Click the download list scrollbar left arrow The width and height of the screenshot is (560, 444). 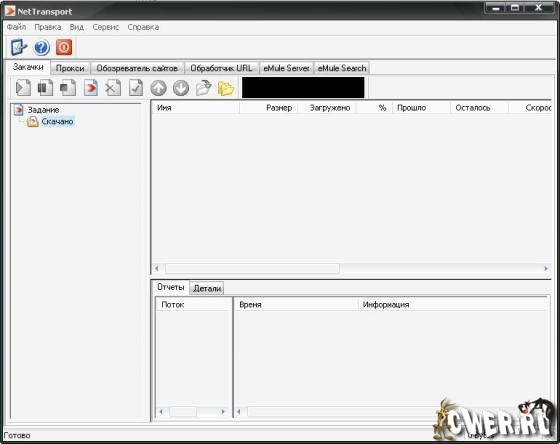pos(157,268)
